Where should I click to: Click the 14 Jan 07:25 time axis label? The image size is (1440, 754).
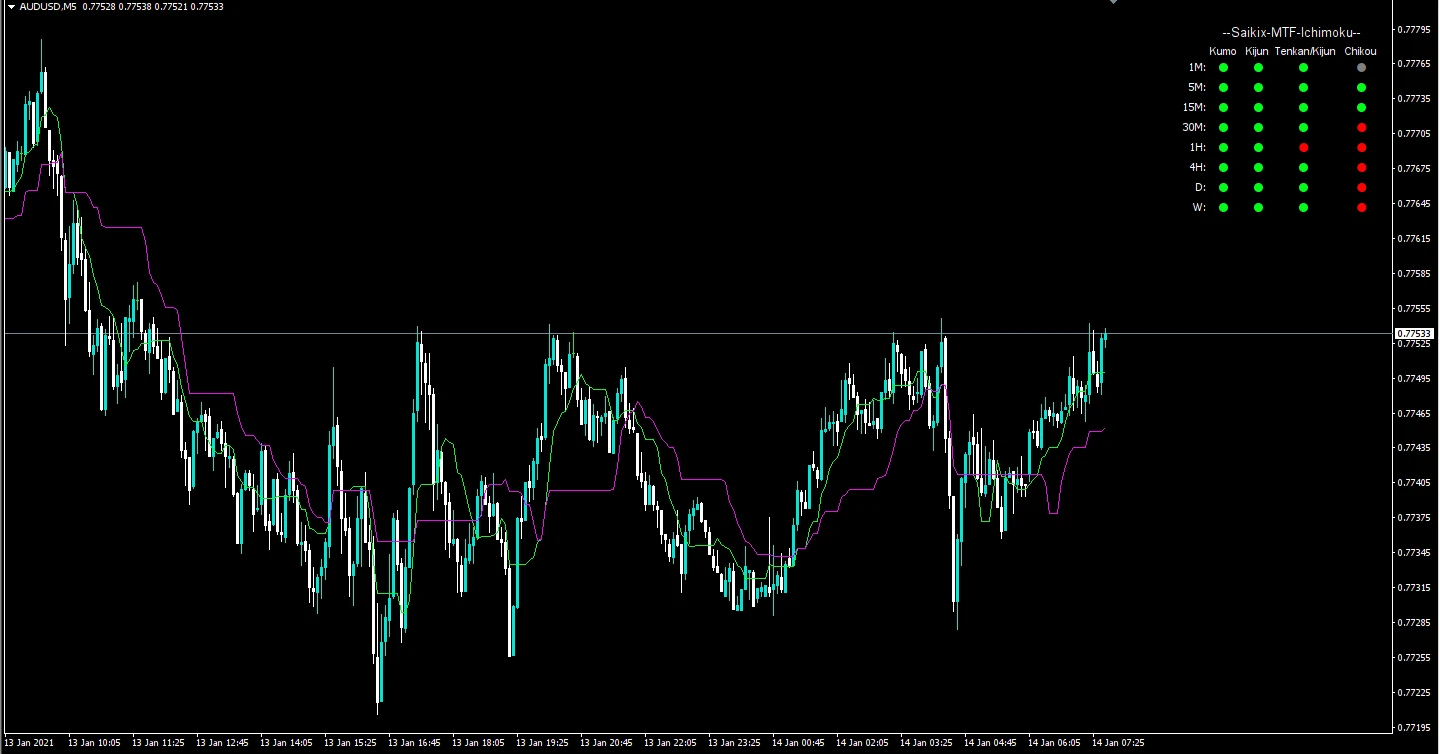click(1118, 743)
